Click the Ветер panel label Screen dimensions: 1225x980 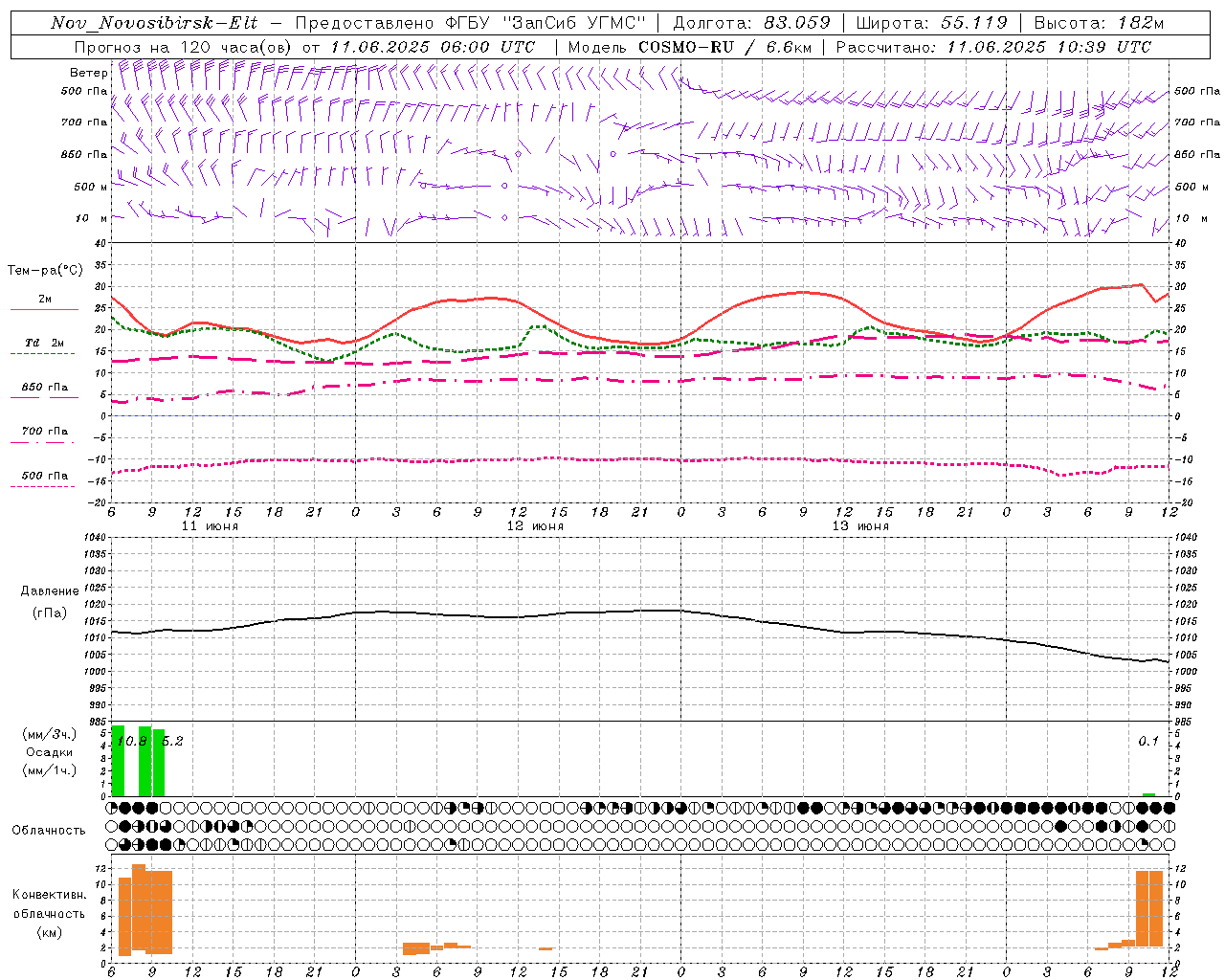(89, 73)
